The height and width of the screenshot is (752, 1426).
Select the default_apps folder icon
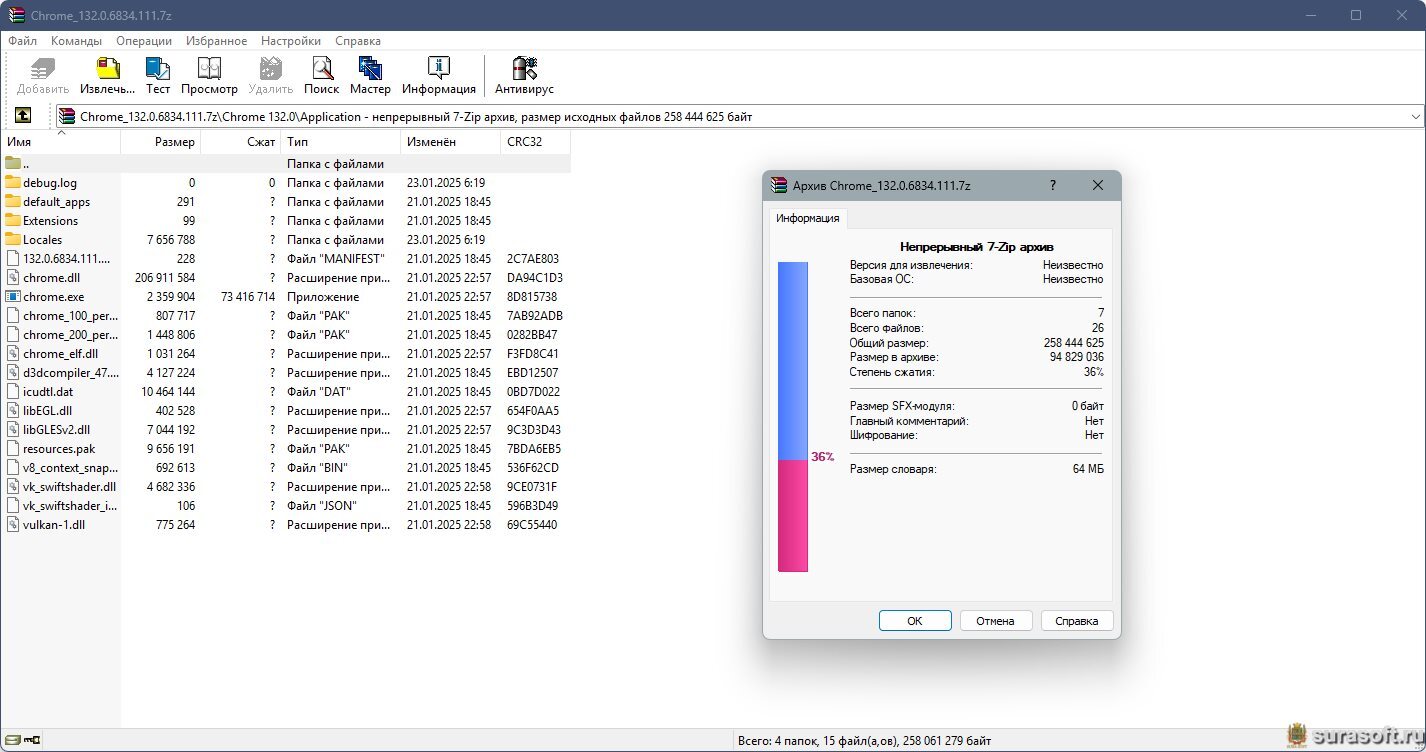pos(13,201)
